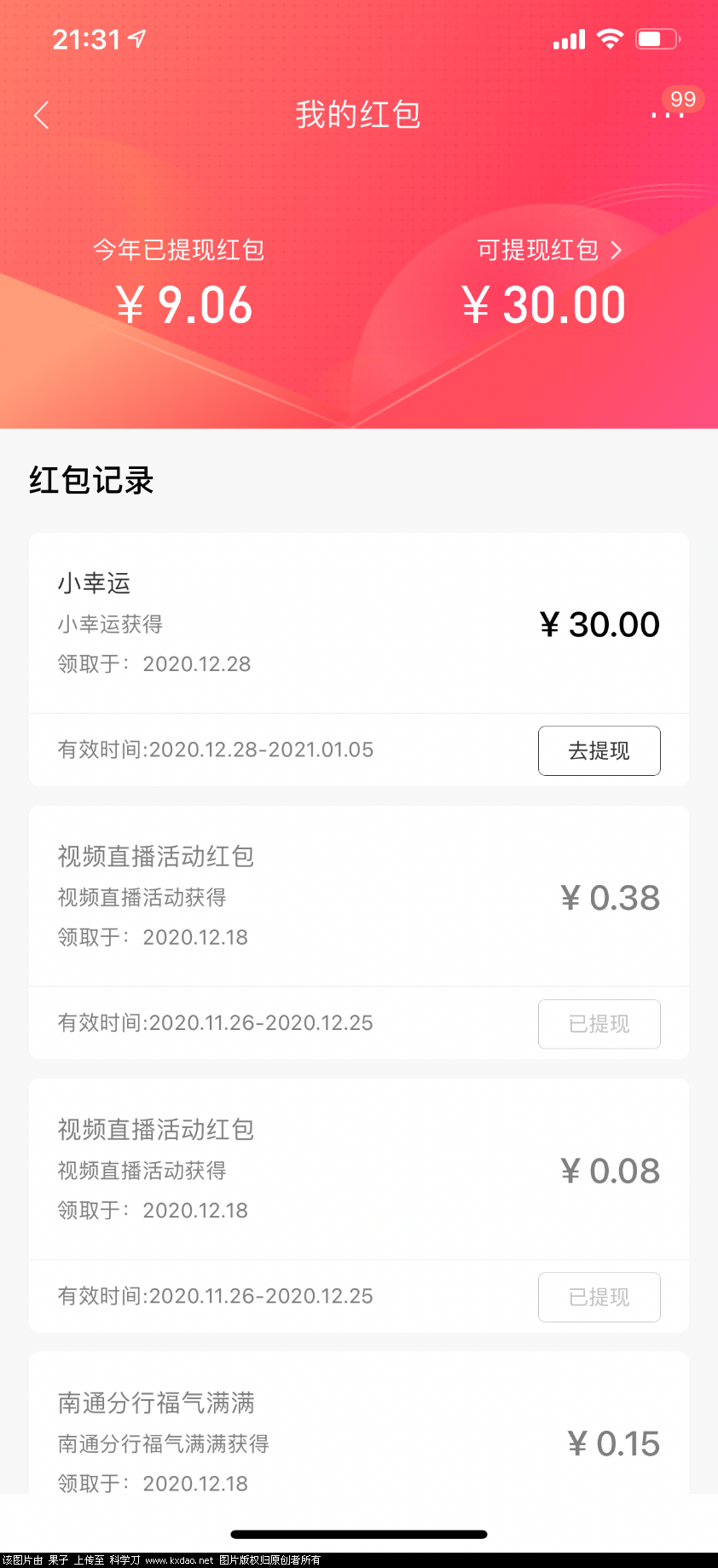Screen dimensions: 718x1568
Task: Tap the Wi-Fi status icon
Action: click(610, 38)
